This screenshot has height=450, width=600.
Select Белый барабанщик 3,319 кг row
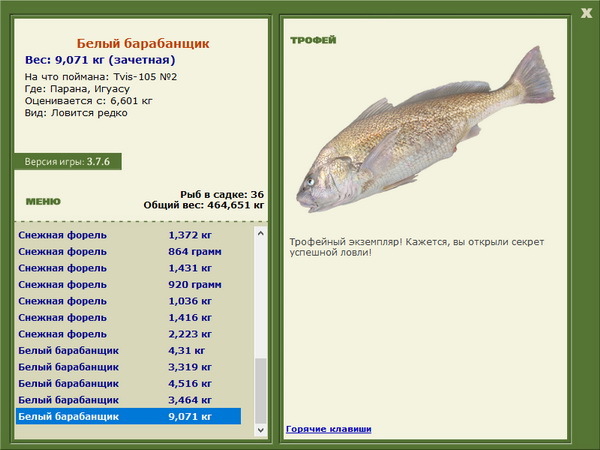click(x=129, y=367)
